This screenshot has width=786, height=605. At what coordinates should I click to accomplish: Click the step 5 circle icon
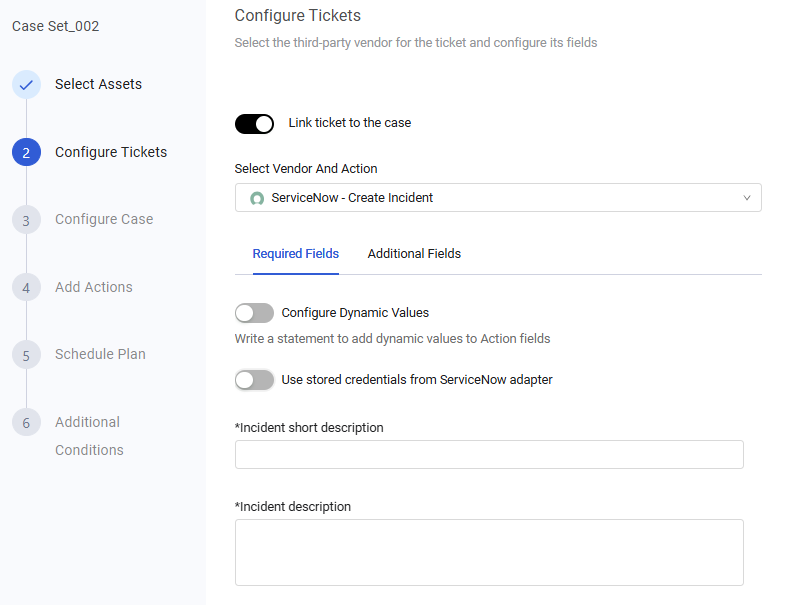click(26, 354)
